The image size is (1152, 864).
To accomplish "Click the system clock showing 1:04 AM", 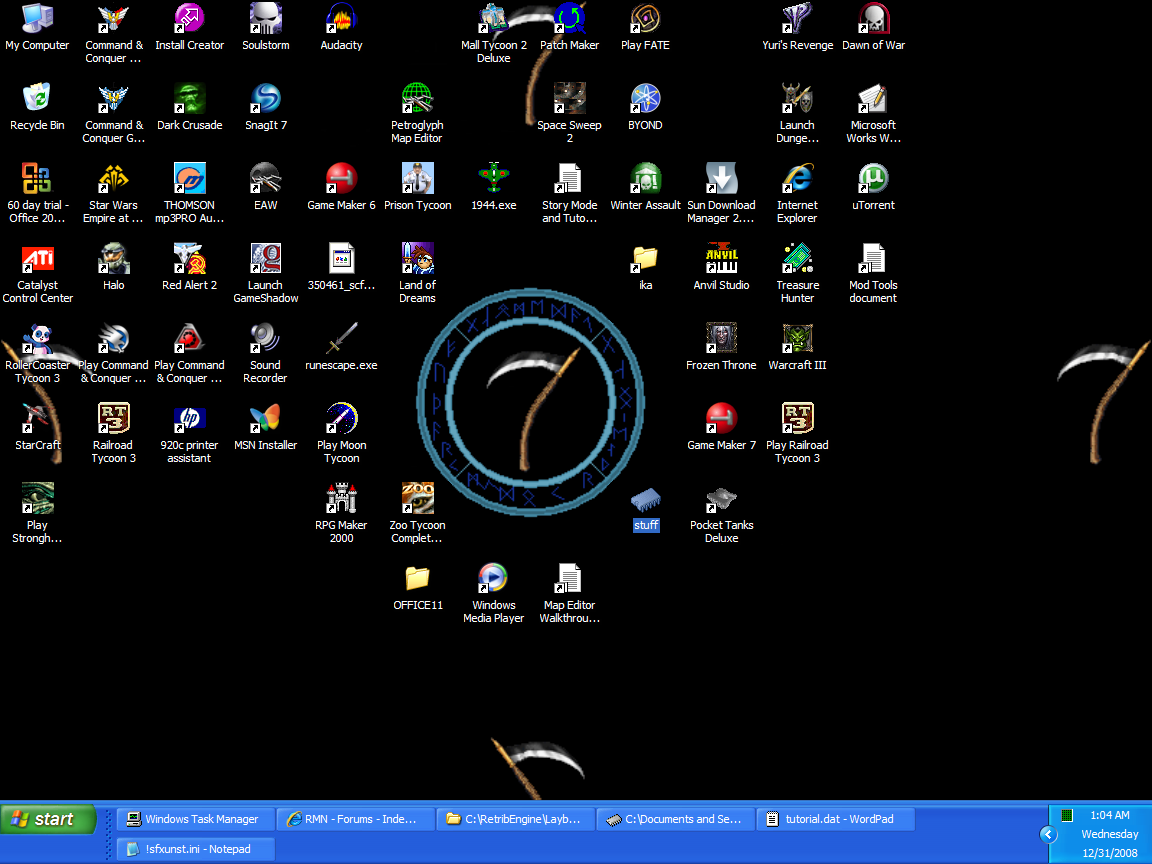I will tap(1109, 815).
